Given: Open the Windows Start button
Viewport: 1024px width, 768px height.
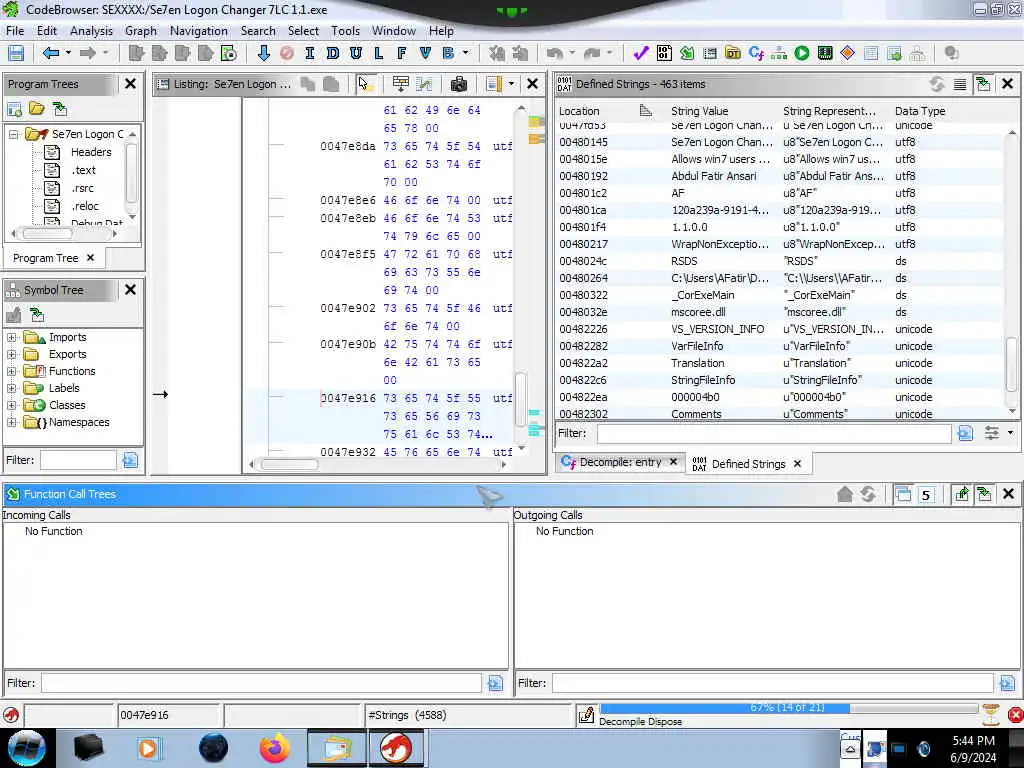Looking at the screenshot, I should click(26, 748).
